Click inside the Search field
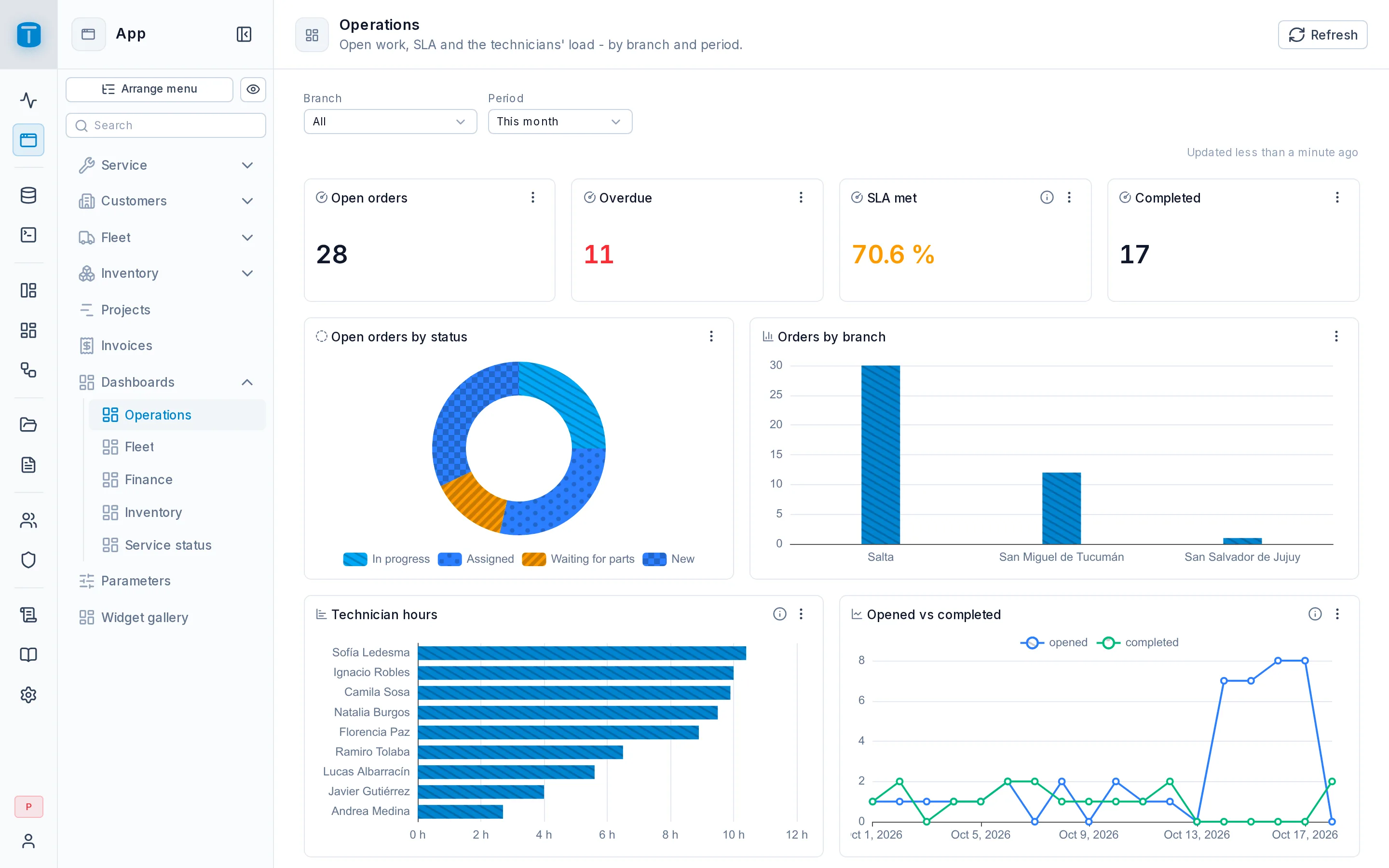 coord(166,125)
